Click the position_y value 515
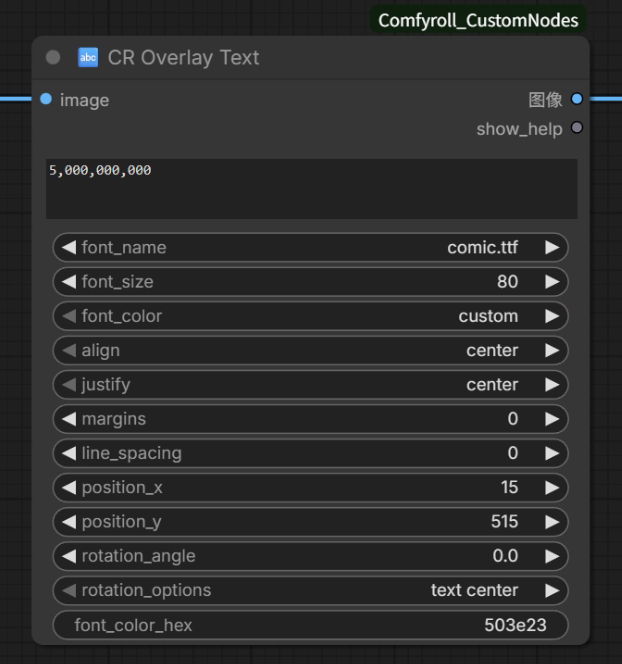The width and height of the screenshot is (622, 664). (504, 522)
